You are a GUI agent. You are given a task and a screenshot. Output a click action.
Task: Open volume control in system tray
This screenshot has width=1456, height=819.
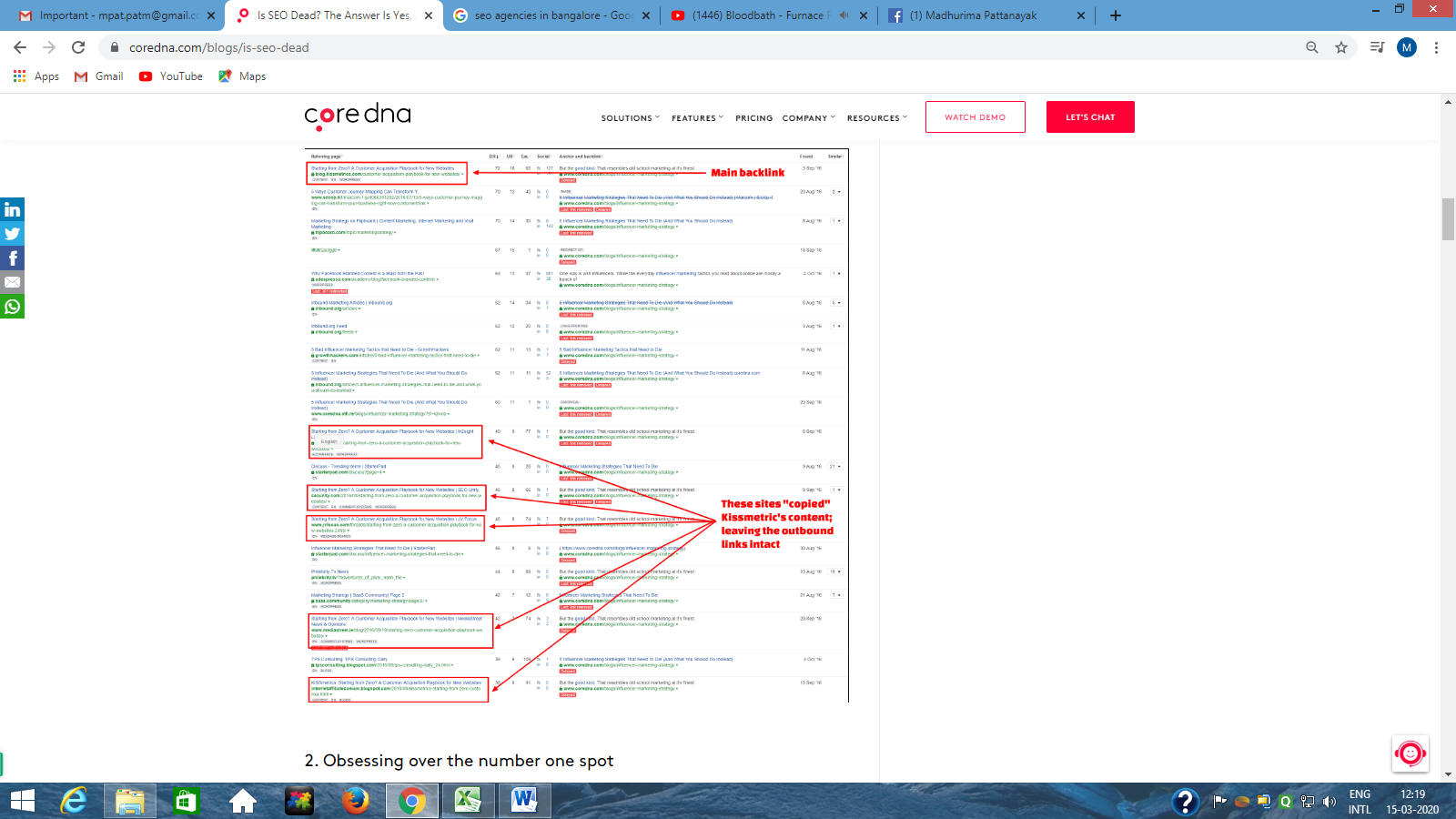[x=1330, y=802]
